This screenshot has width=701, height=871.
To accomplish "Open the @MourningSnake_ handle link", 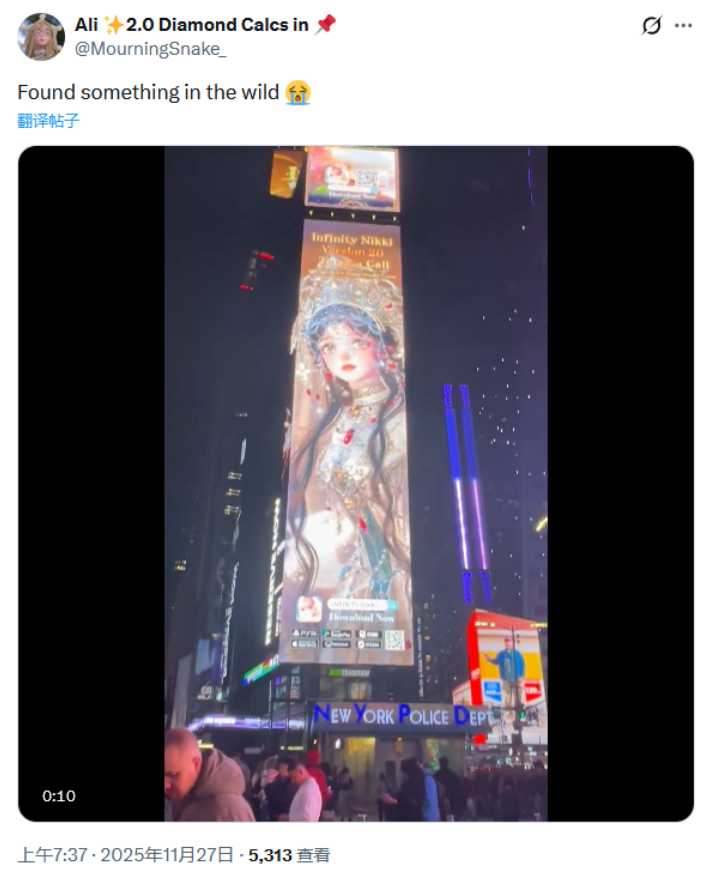I will point(151,49).
